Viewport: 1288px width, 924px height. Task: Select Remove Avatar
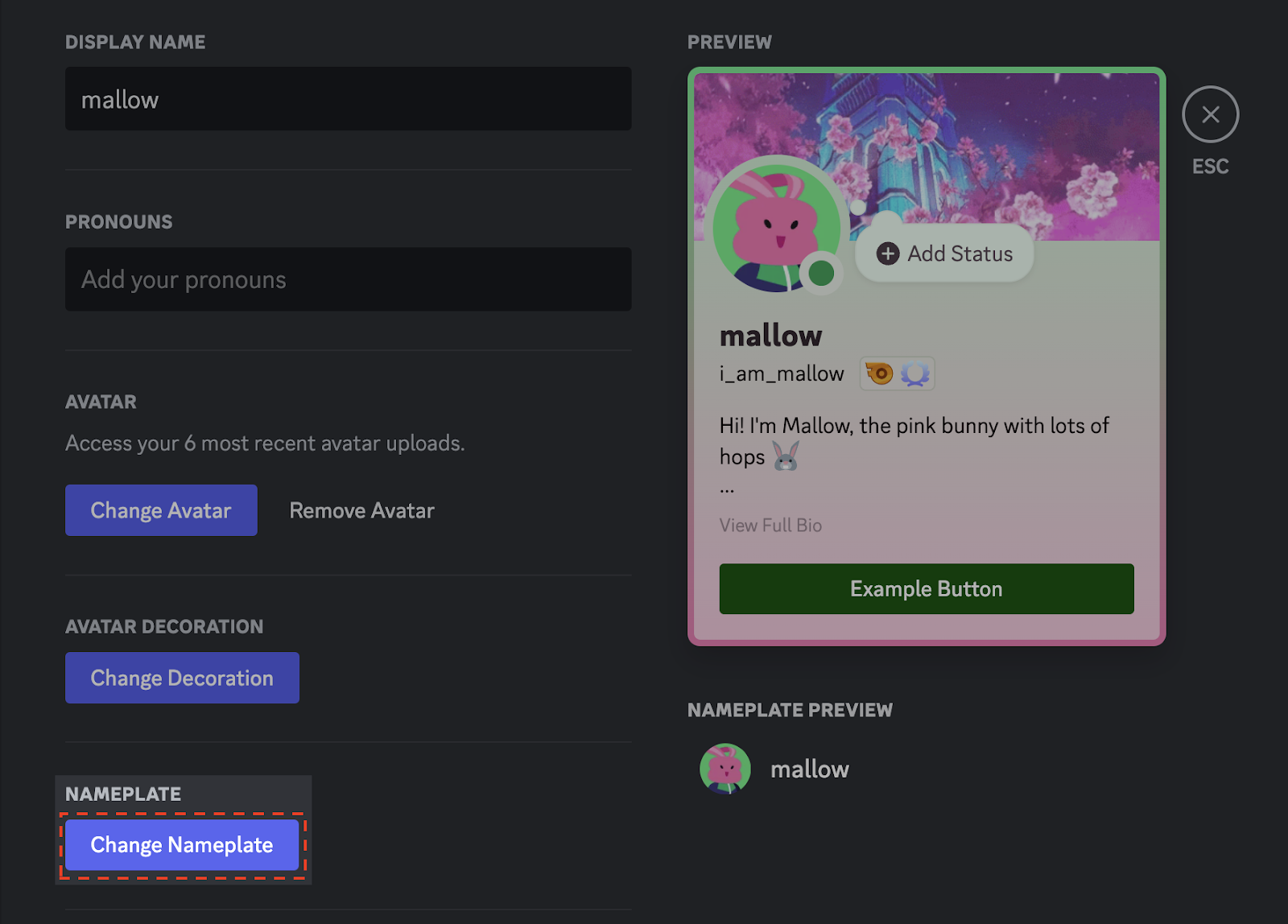[x=361, y=509]
